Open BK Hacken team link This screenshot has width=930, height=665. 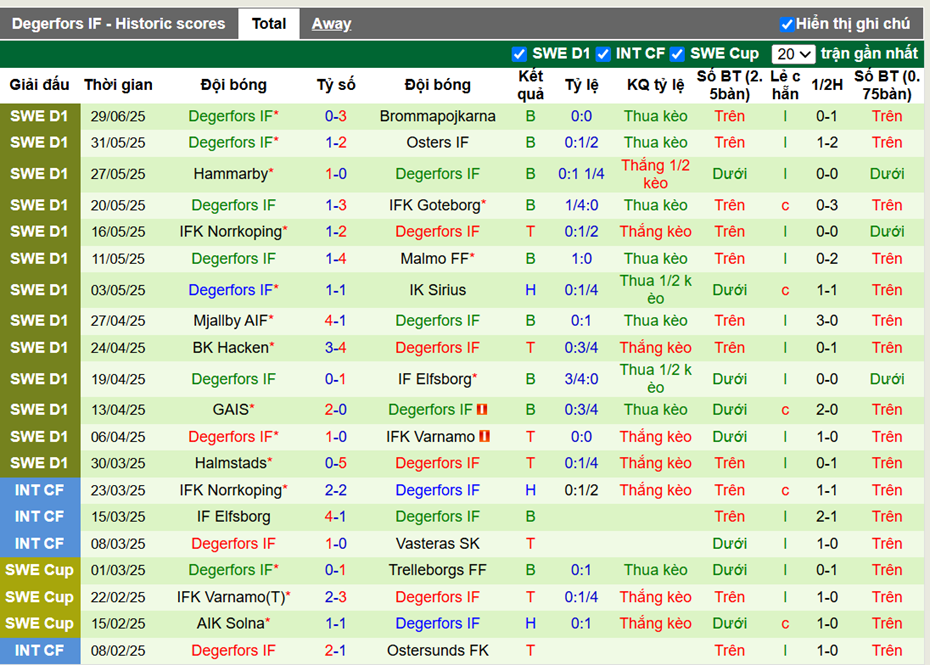(x=231, y=348)
